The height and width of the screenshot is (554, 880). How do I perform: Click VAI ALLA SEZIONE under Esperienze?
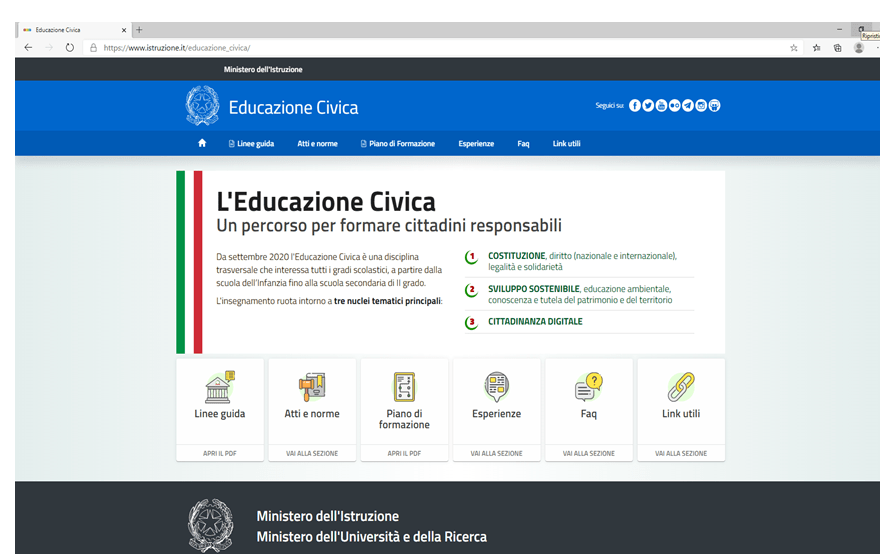pos(496,453)
